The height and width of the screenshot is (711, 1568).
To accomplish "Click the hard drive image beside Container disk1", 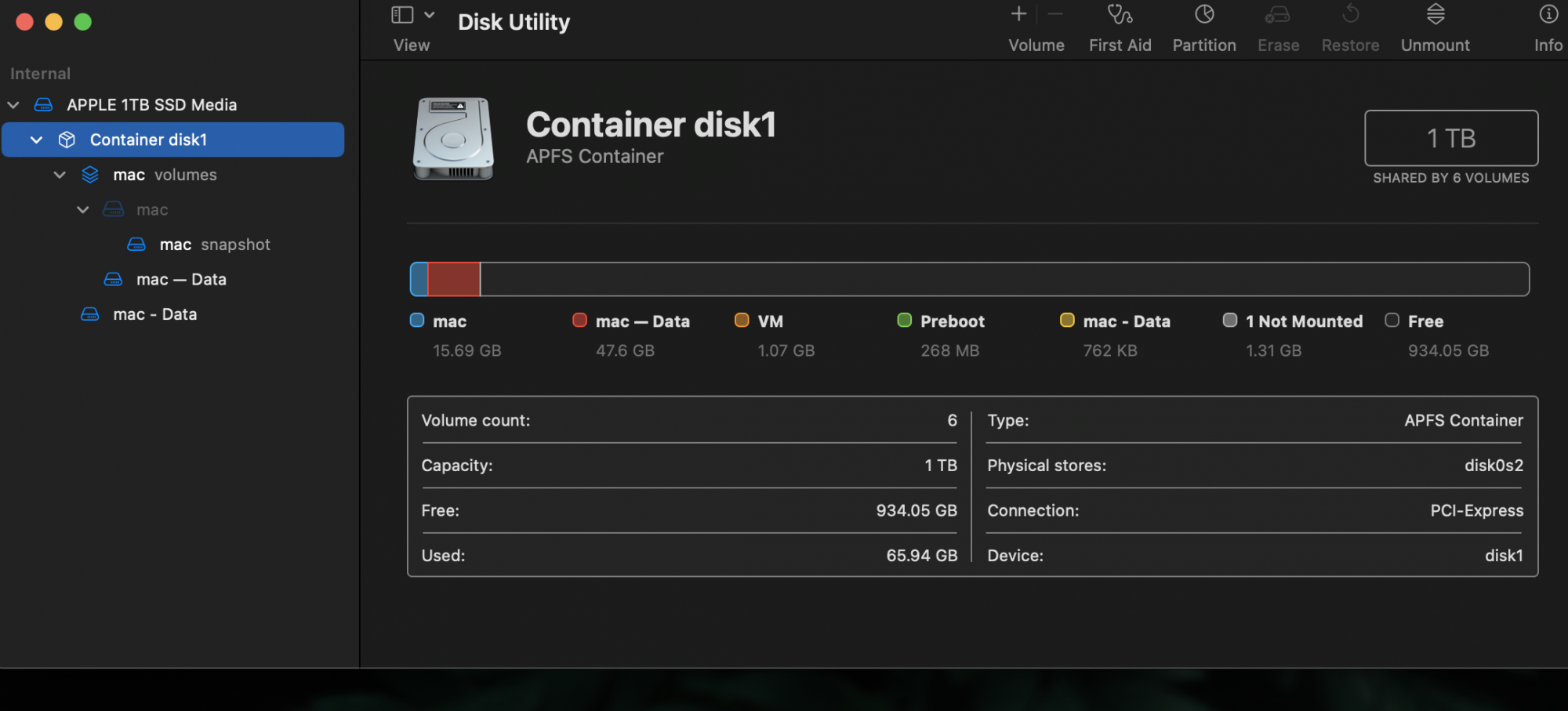I will click(x=453, y=139).
